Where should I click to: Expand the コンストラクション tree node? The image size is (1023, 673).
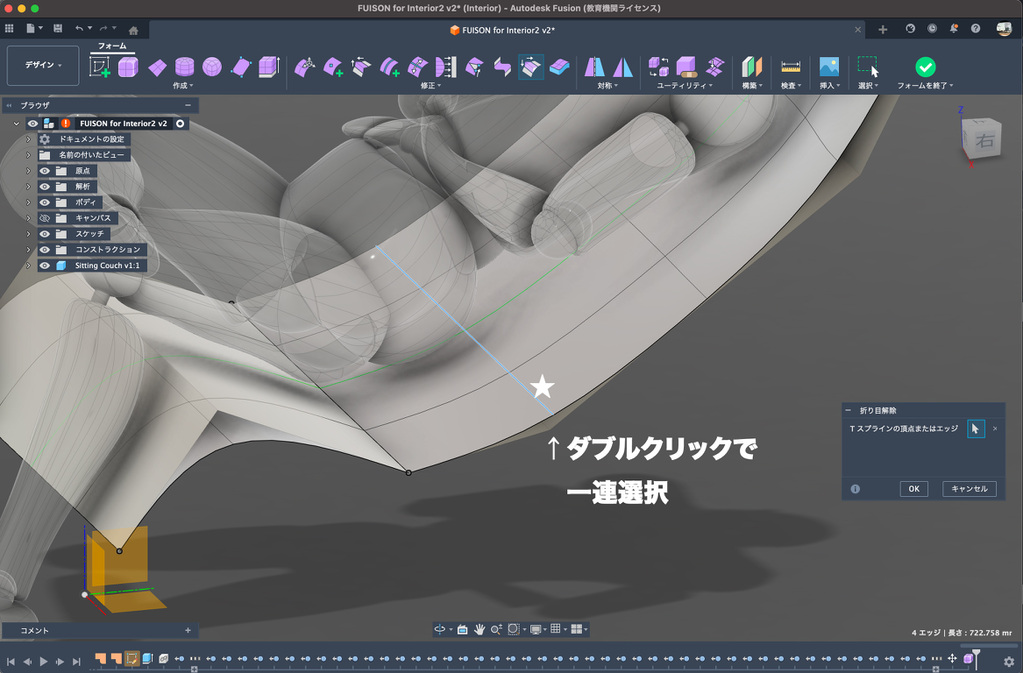click(x=28, y=250)
